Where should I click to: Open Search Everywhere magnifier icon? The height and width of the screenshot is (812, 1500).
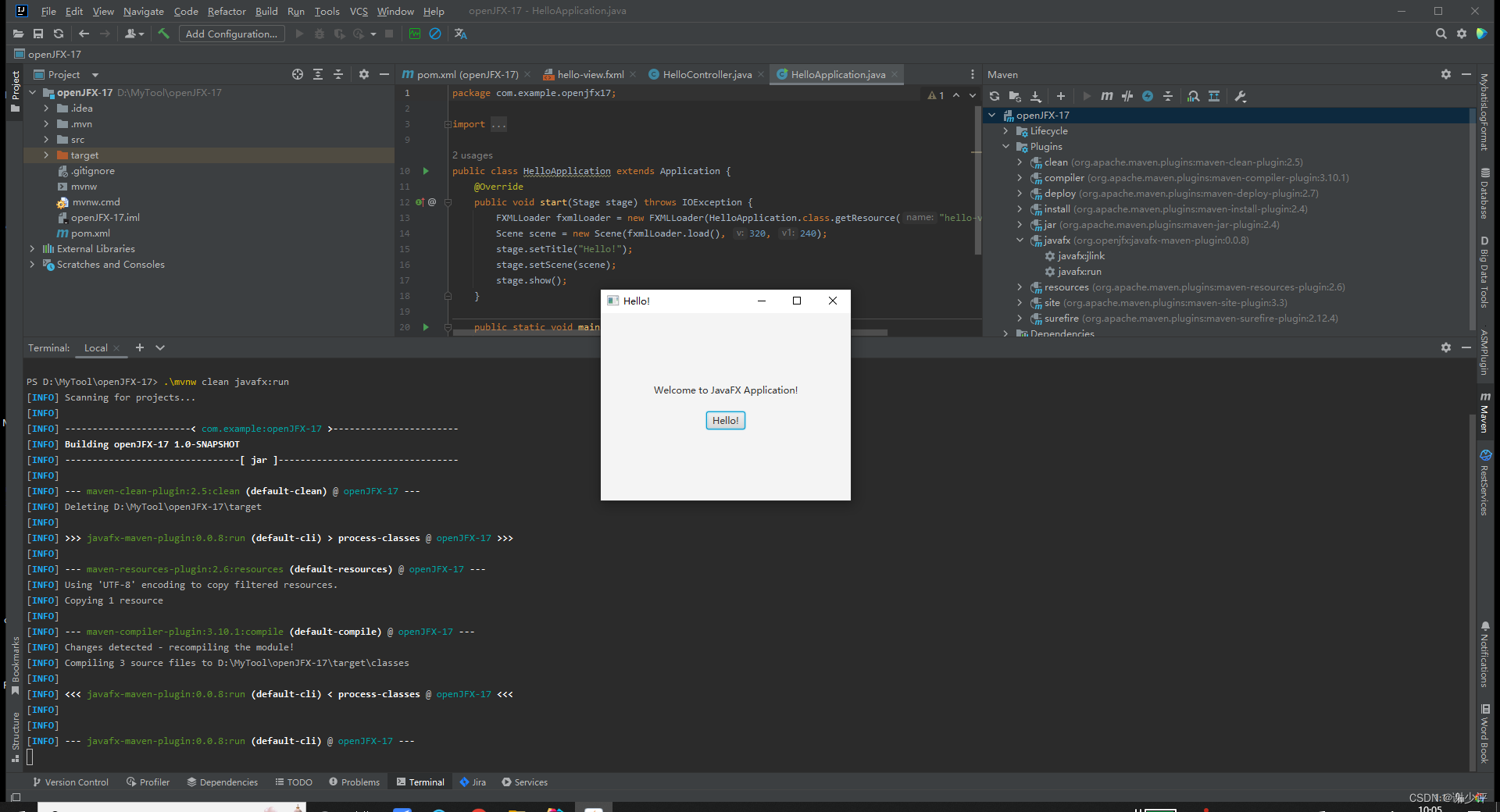[1441, 34]
